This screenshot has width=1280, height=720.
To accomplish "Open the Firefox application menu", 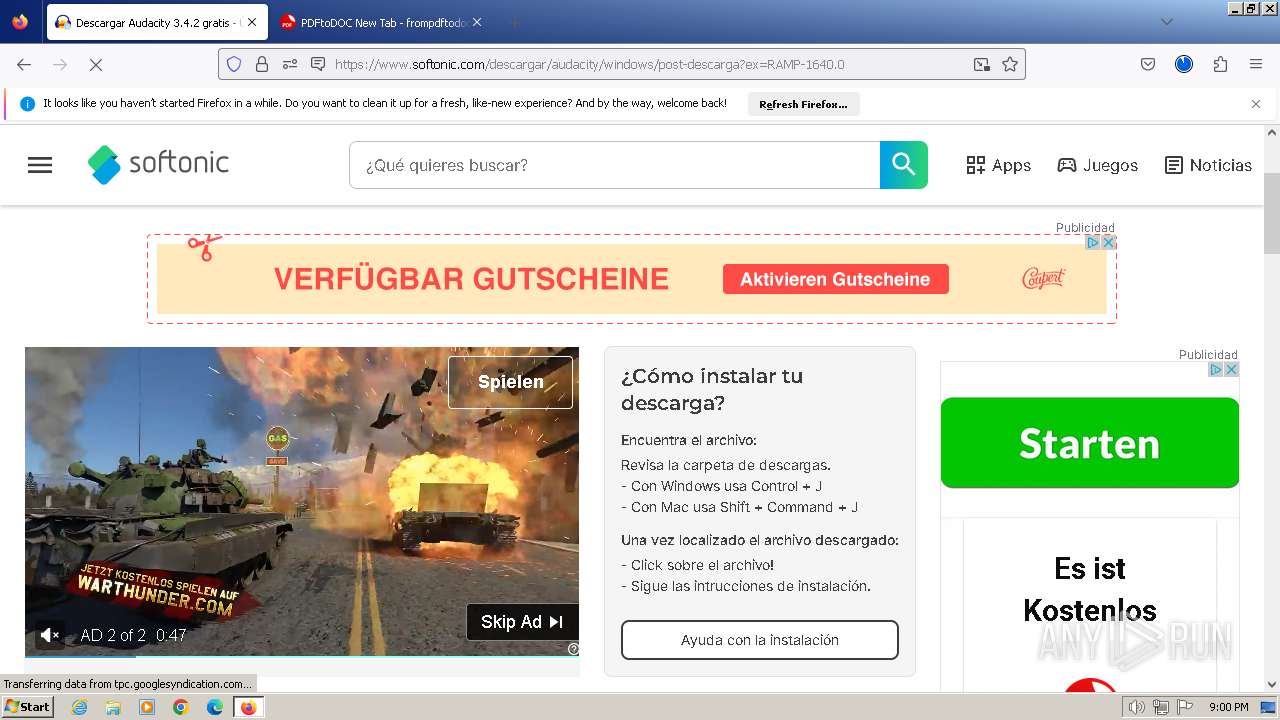I will (x=1256, y=64).
